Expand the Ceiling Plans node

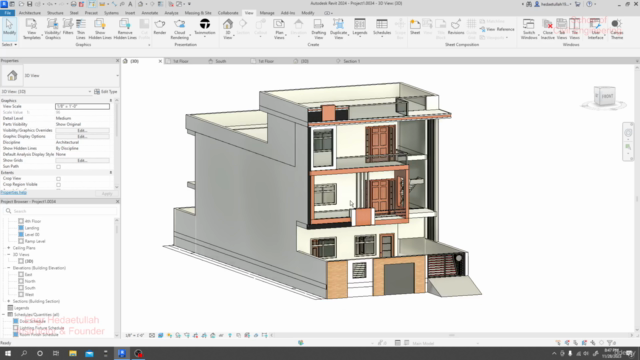[x=9, y=248]
